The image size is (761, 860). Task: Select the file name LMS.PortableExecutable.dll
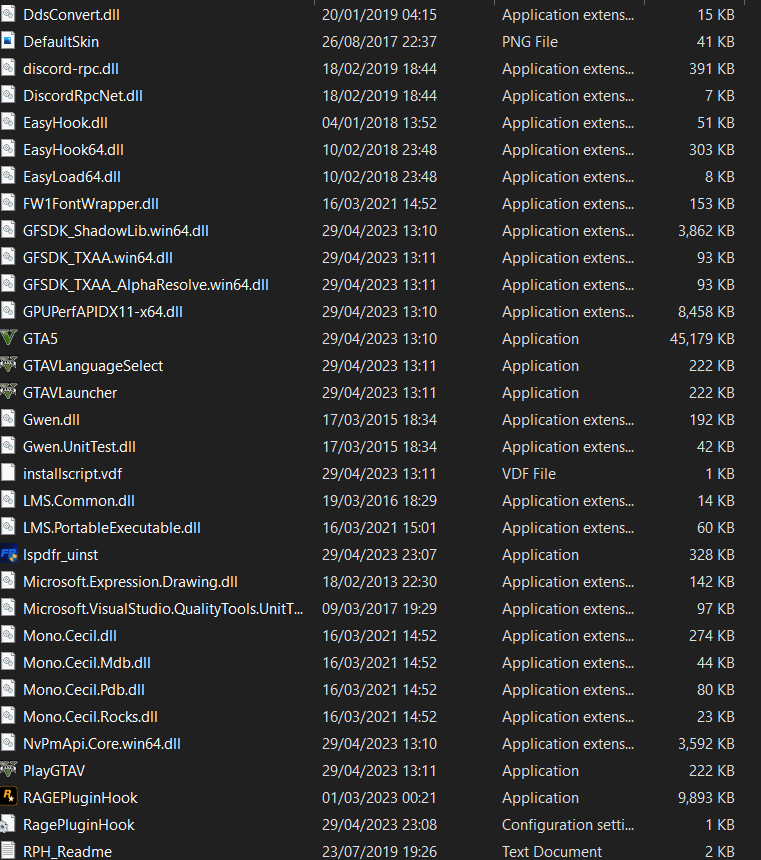tap(111, 528)
